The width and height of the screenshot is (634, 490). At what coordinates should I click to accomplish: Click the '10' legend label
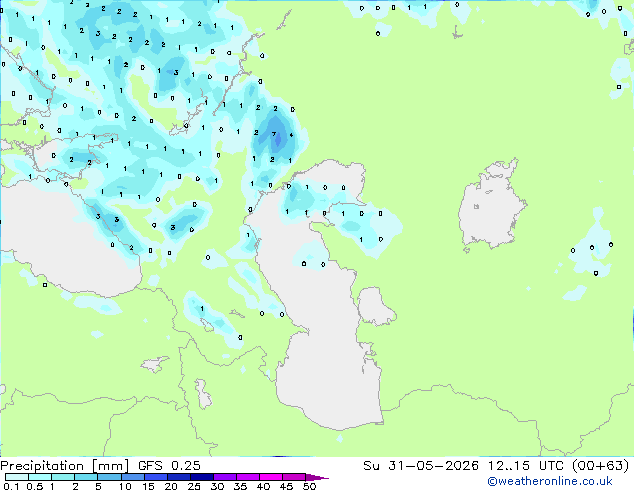click(125, 486)
